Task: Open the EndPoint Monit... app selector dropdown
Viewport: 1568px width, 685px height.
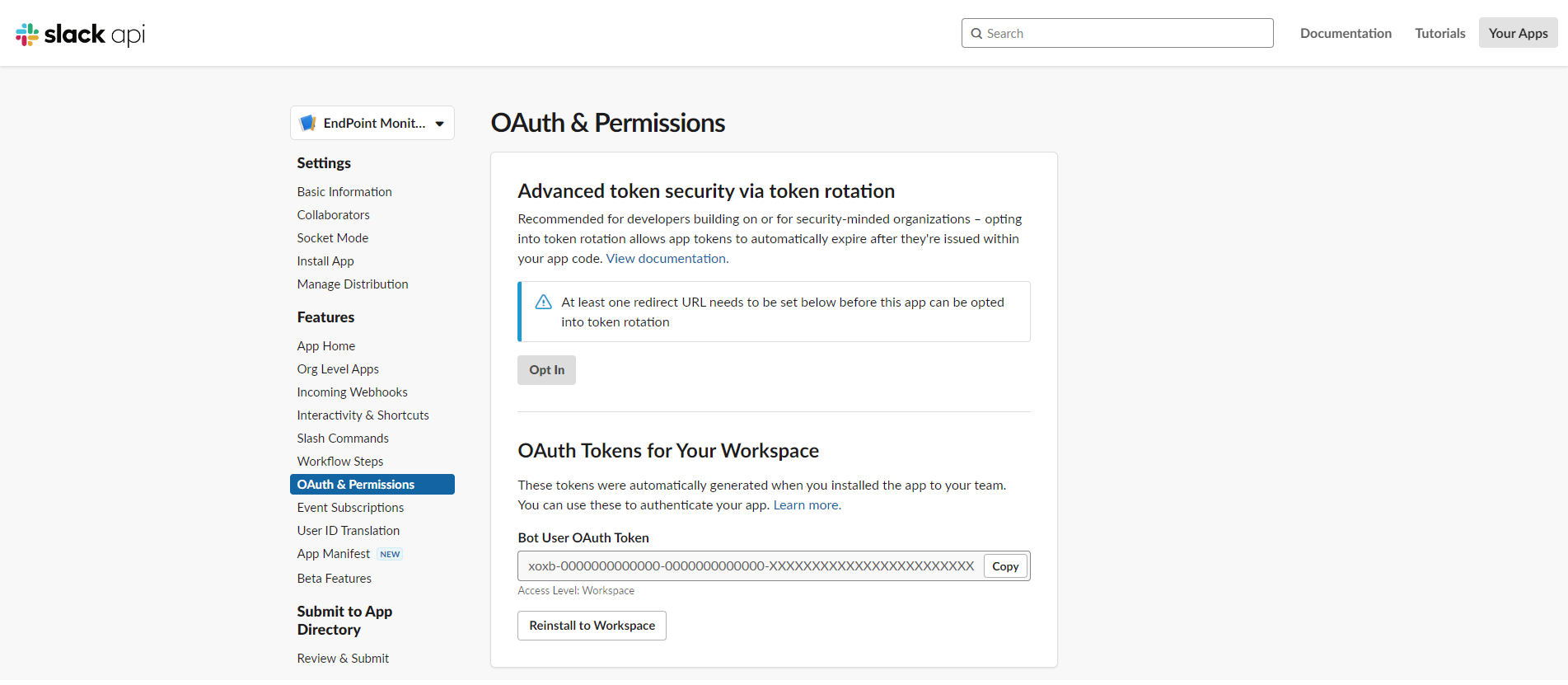Action: tap(372, 123)
